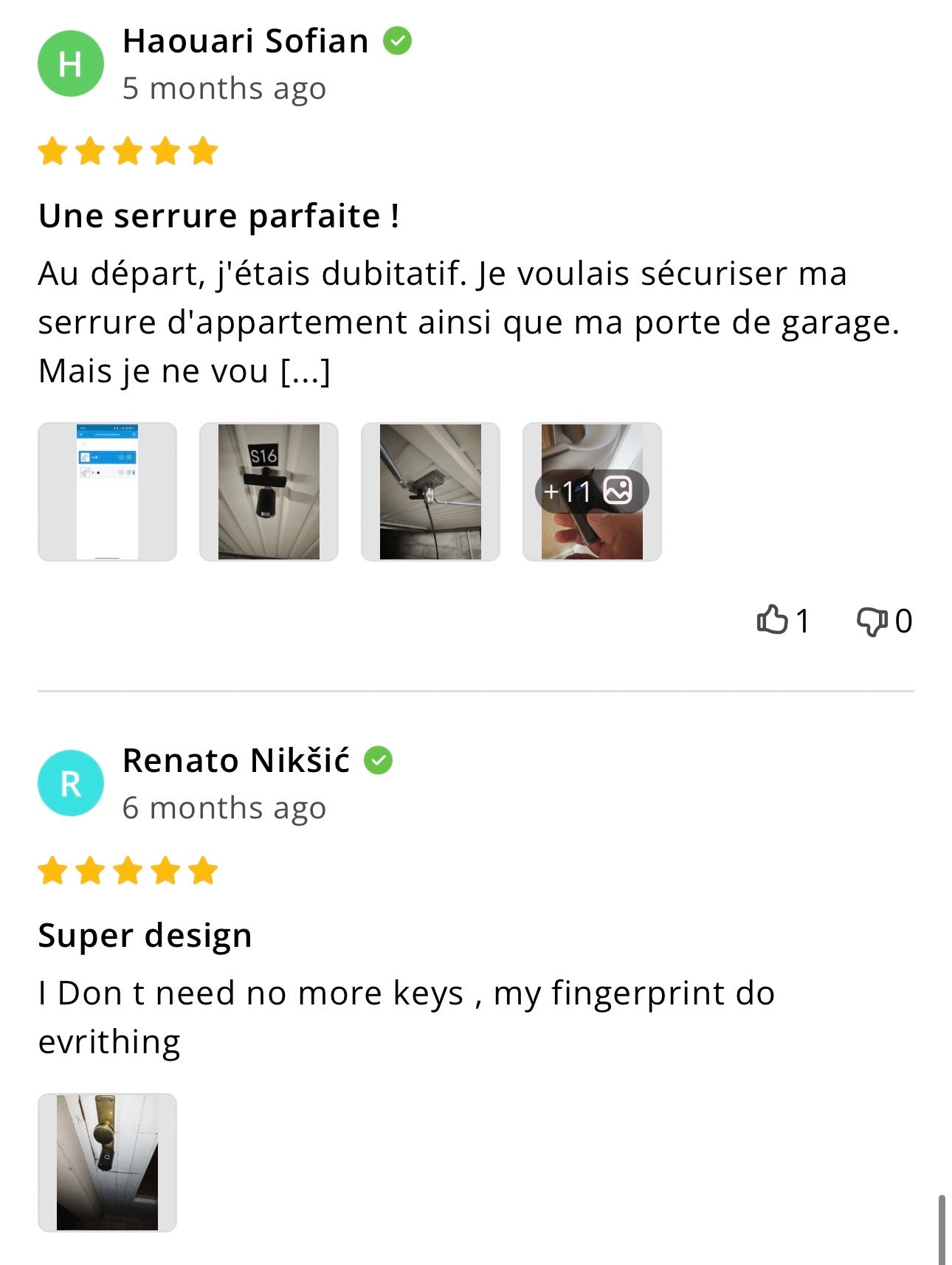The height and width of the screenshot is (1265, 952).
Task: Open the garage ceiling photo thumbnail
Action: coord(430,492)
